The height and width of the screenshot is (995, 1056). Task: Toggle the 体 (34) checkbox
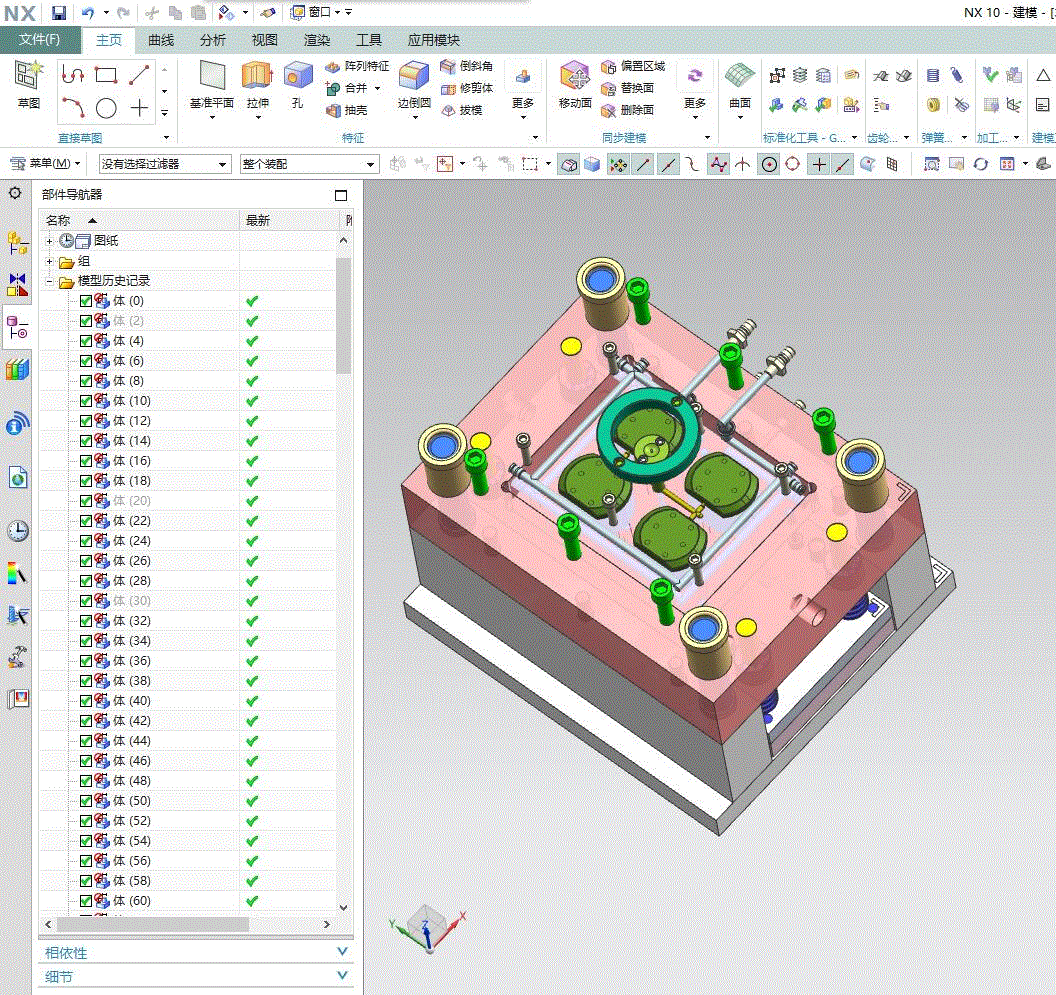(x=86, y=641)
